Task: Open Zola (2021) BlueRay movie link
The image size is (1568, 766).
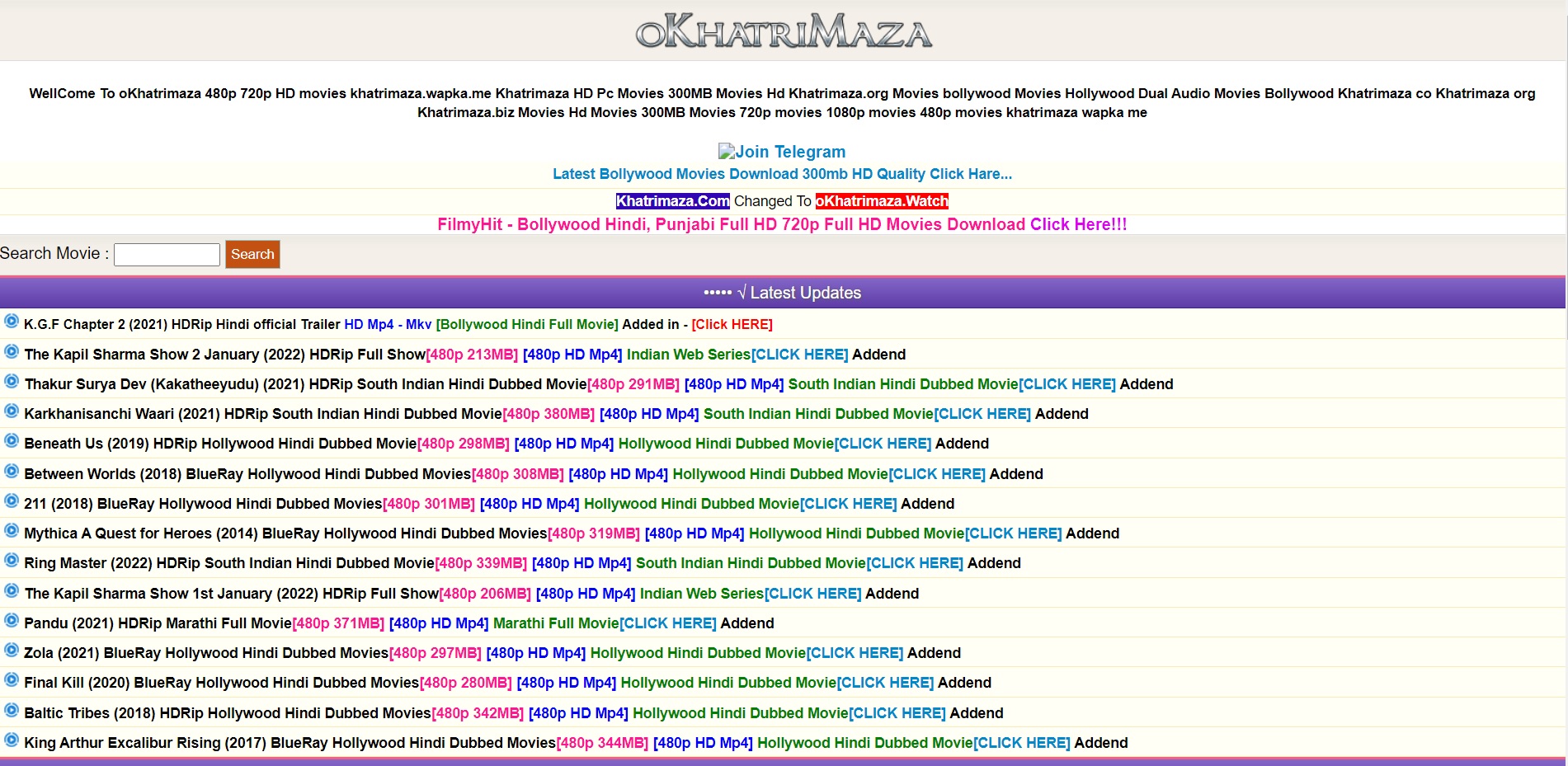Action: (x=206, y=653)
